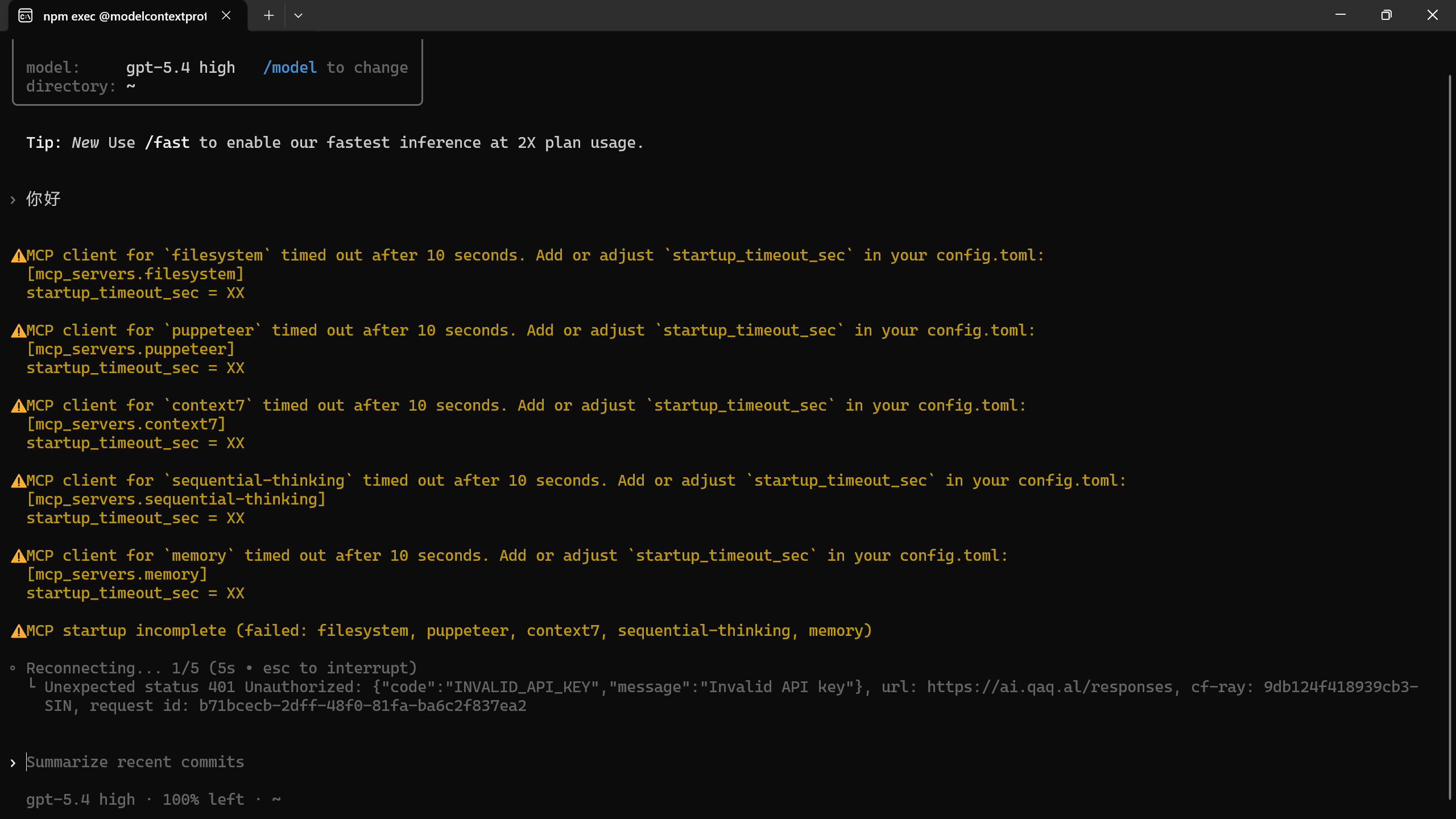The width and height of the screenshot is (1456, 819).
Task: Click the '[mcp_servers.puppeteer]' line
Action: point(130,349)
